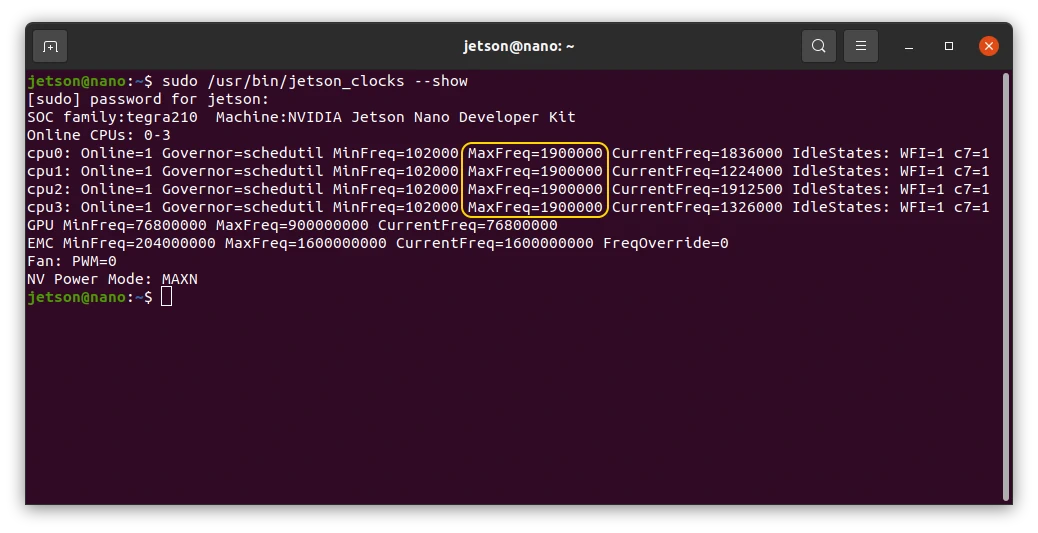The width and height of the screenshot is (1038, 533).
Task: Click NV Power Mode: MAXN line
Action: [x=113, y=279]
